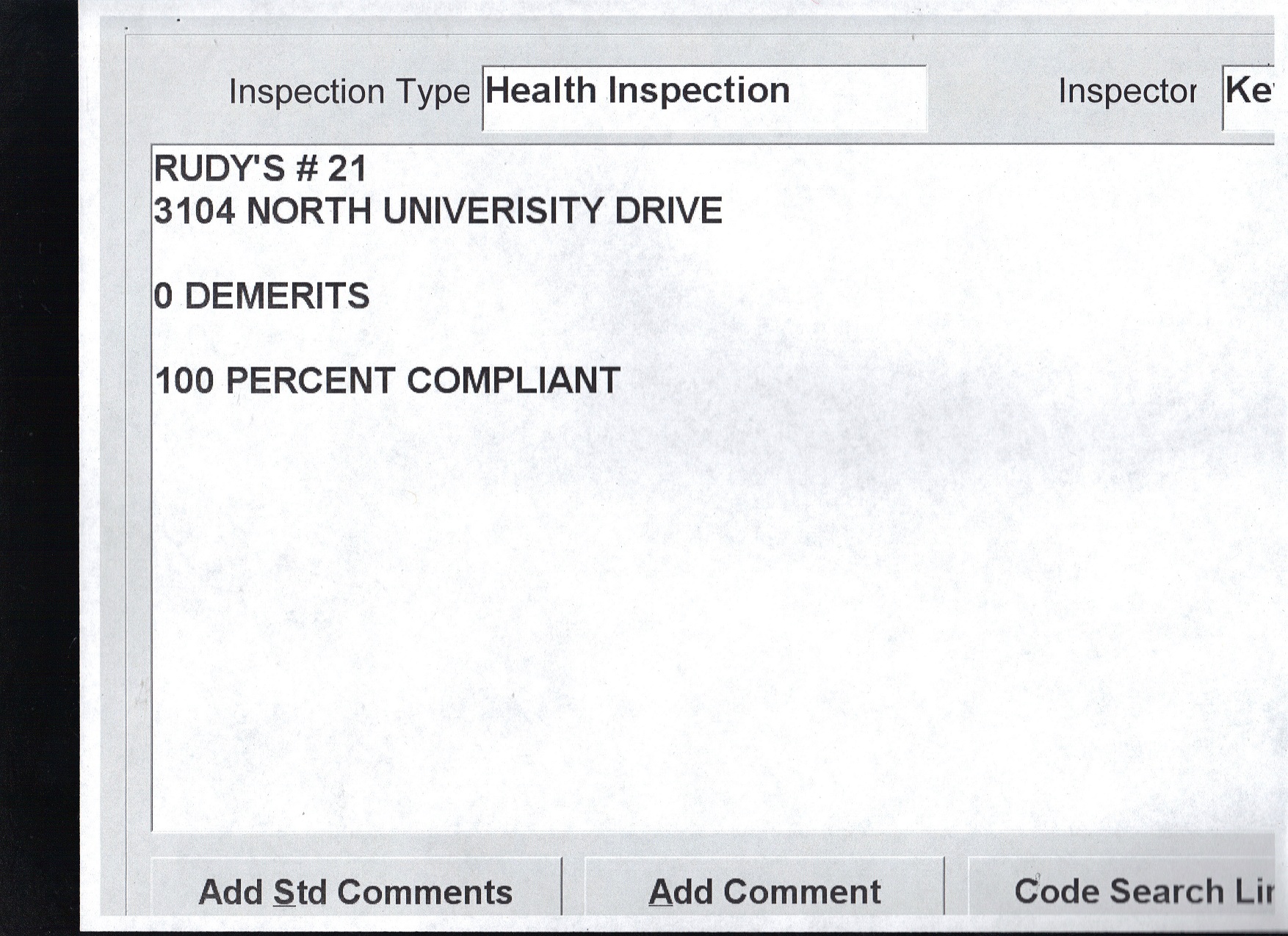Place cursor on the RUDY'S # 21 line
Viewport: 1288px width, 936px height.
tap(259, 170)
